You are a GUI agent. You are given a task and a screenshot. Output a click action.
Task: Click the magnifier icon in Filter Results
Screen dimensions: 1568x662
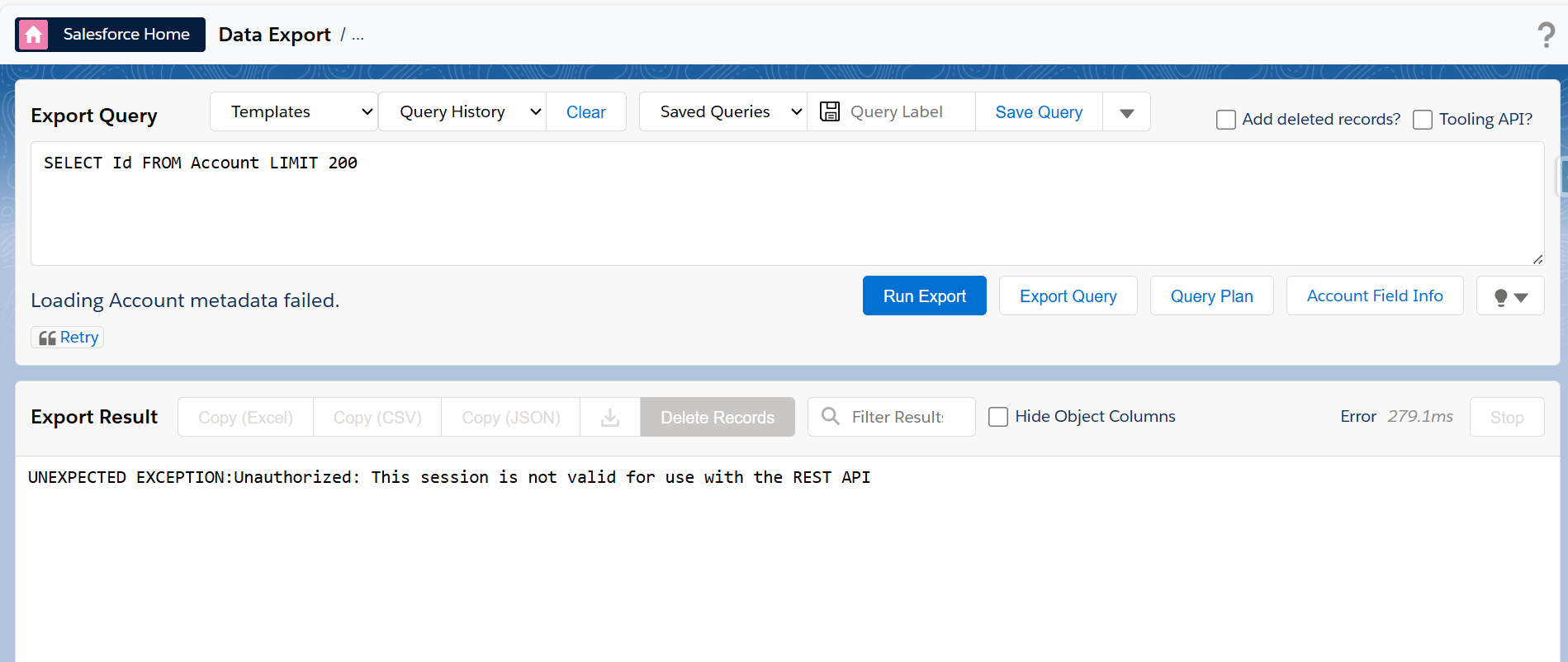pyautogui.click(x=831, y=417)
